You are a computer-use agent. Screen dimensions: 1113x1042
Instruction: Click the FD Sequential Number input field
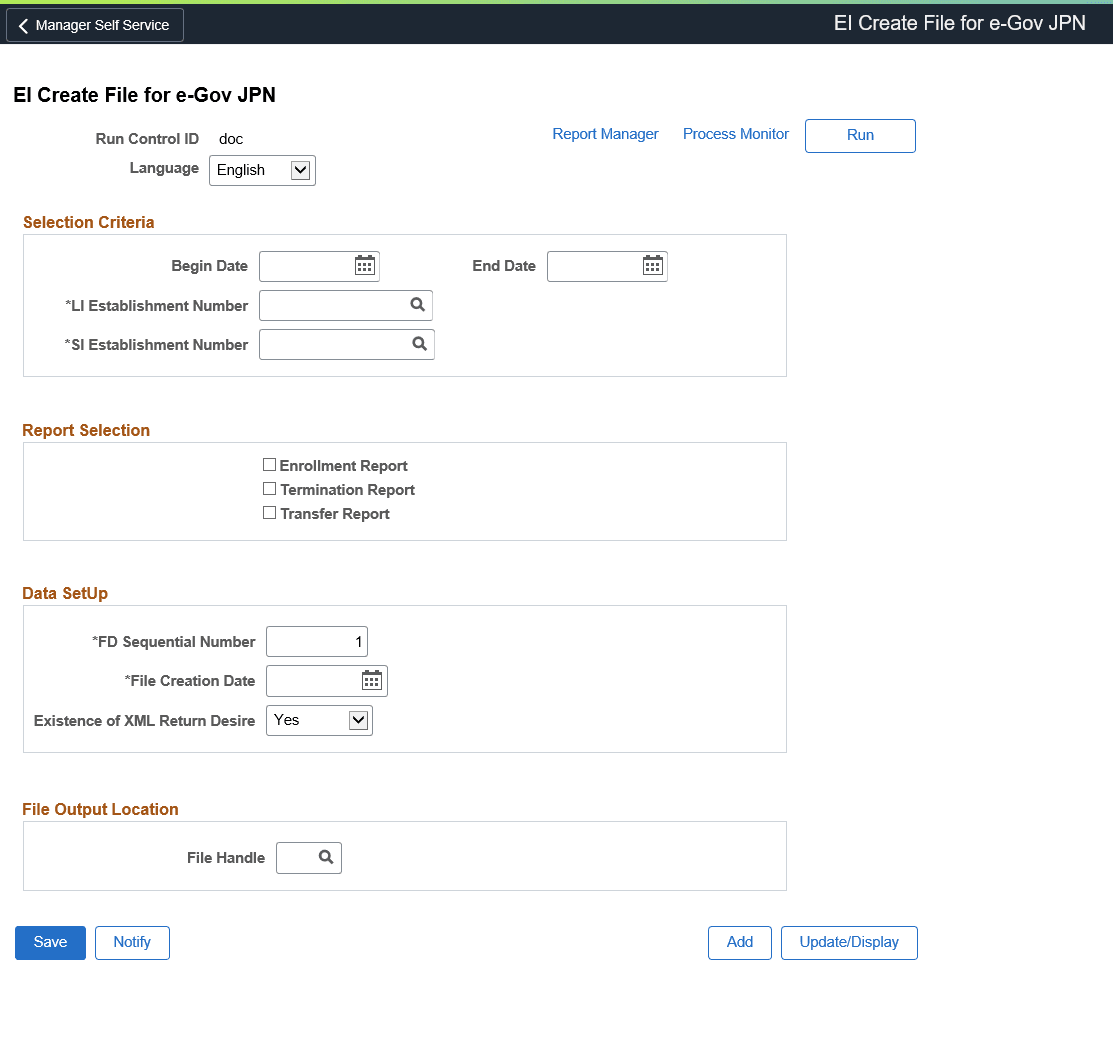(x=316, y=641)
